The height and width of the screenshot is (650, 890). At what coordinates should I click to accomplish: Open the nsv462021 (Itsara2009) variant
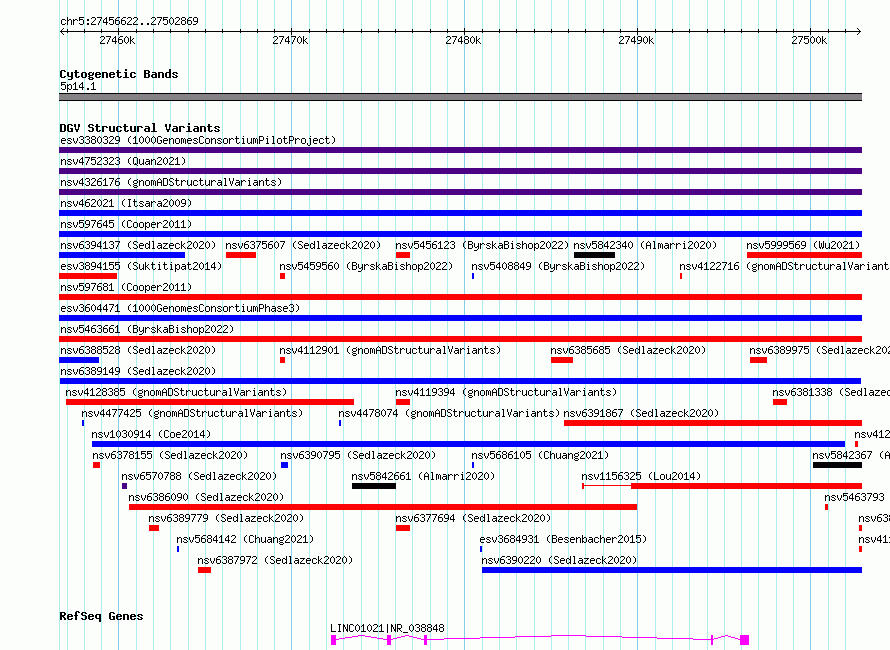pyautogui.click(x=126, y=203)
